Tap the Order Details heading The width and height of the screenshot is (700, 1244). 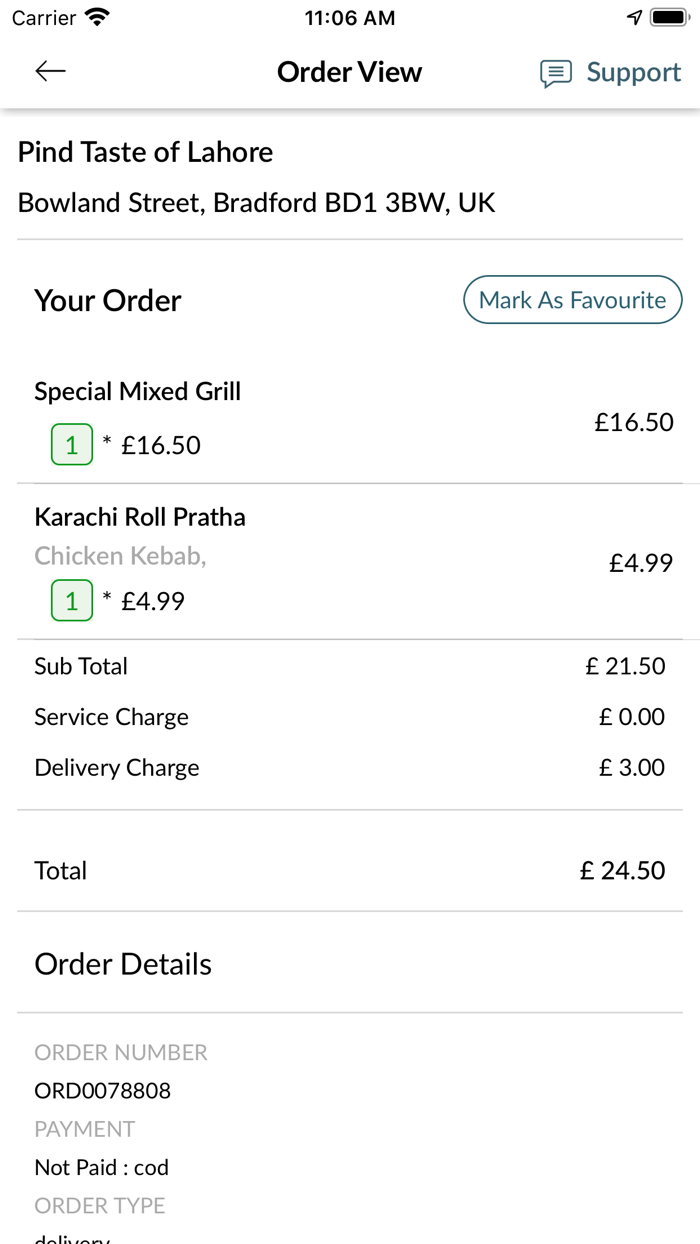123,964
